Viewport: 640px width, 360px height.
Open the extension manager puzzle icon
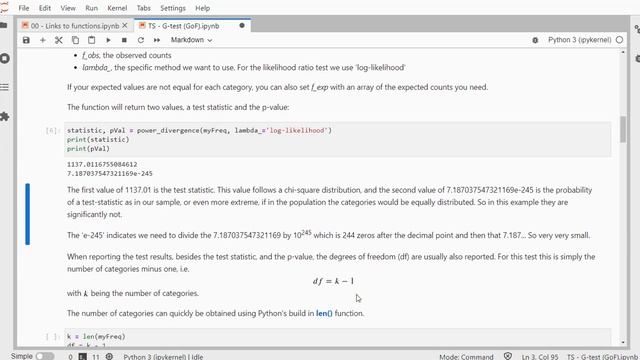[x=4, y=117]
